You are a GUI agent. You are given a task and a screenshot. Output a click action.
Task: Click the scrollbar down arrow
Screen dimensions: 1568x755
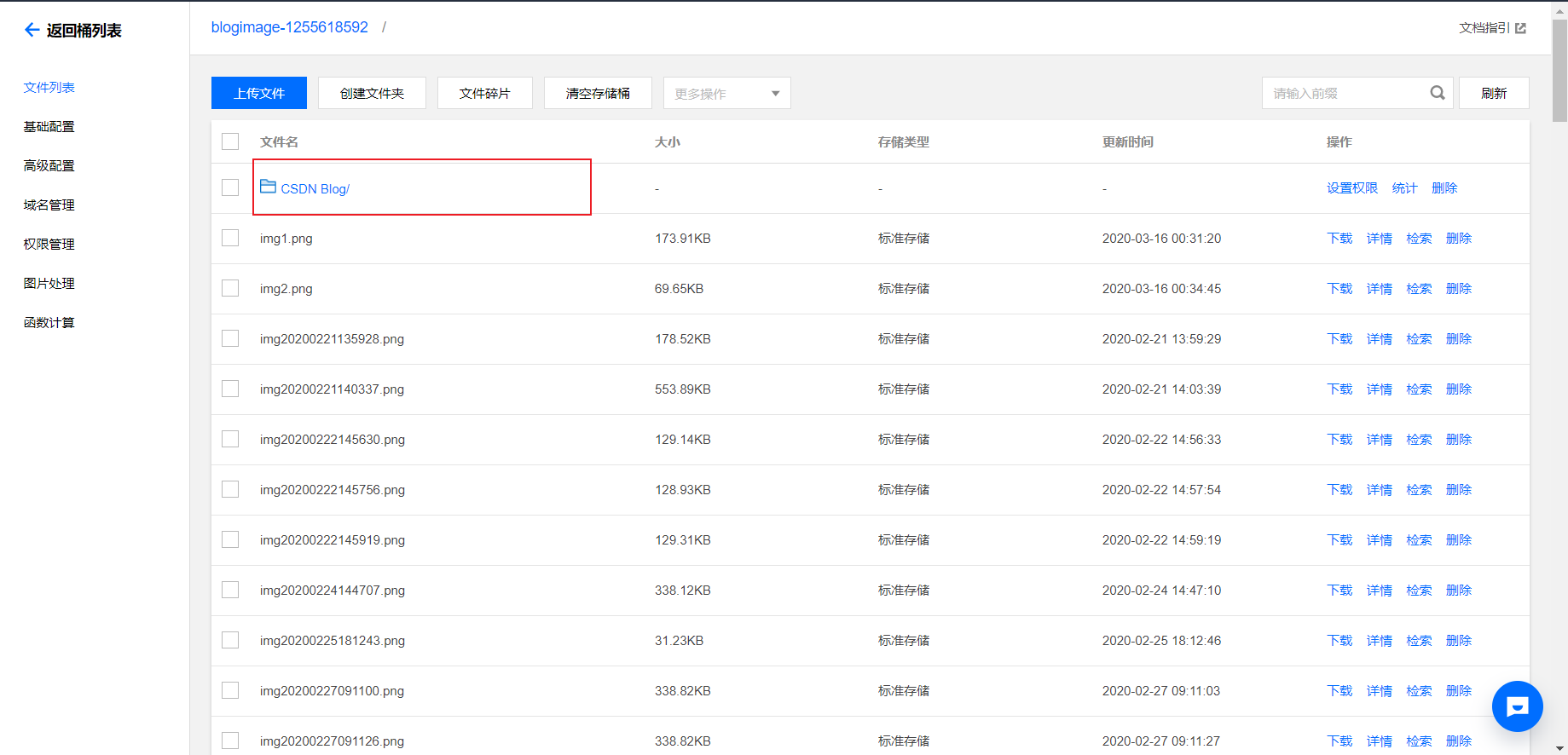click(x=1559, y=748)
